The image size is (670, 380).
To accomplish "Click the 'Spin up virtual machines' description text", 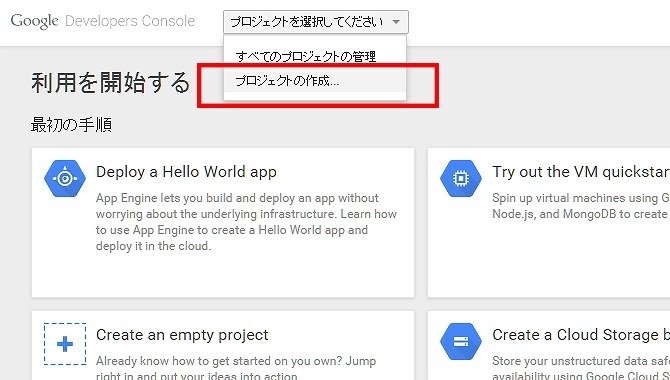I will (x=581, y=206).
